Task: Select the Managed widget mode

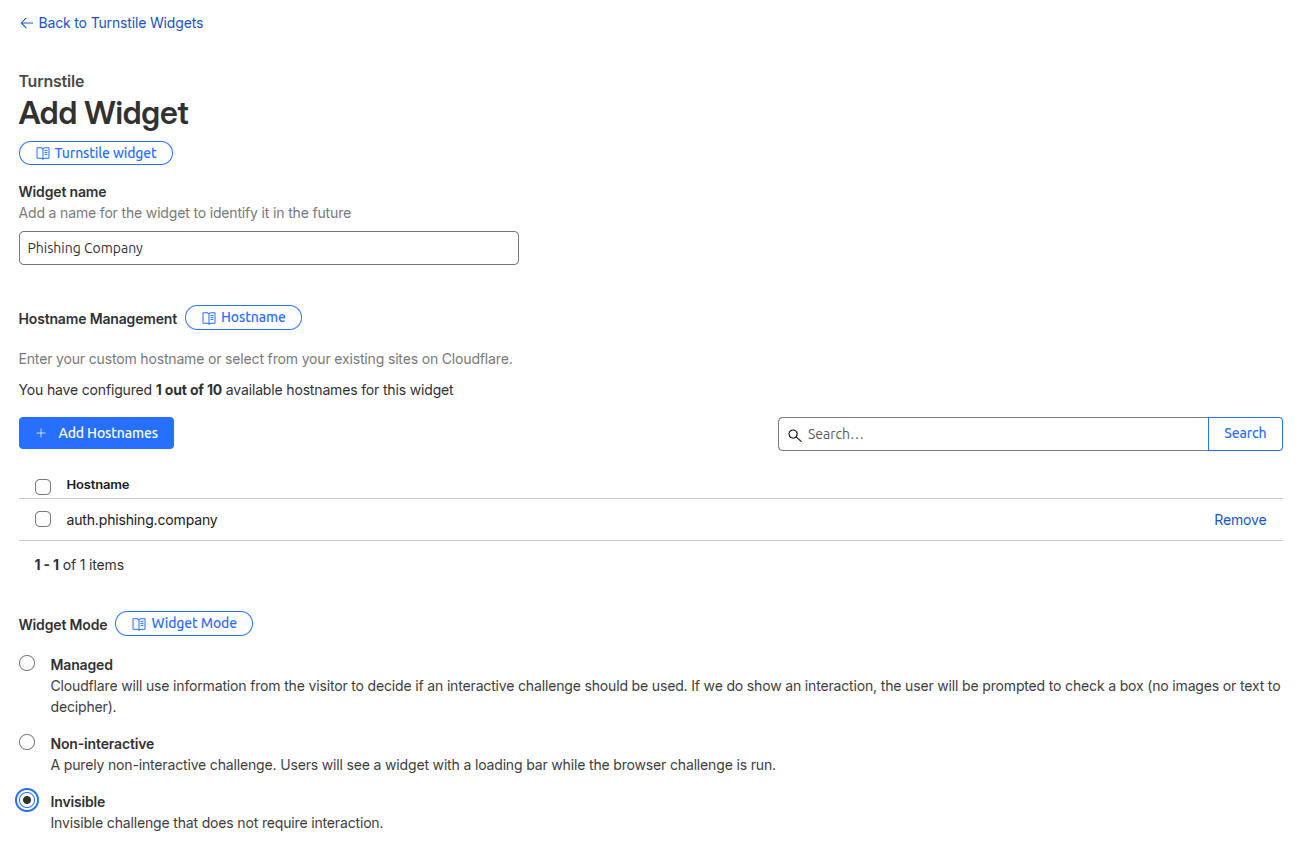Action: pyautogui.click(x=27, y=663)
